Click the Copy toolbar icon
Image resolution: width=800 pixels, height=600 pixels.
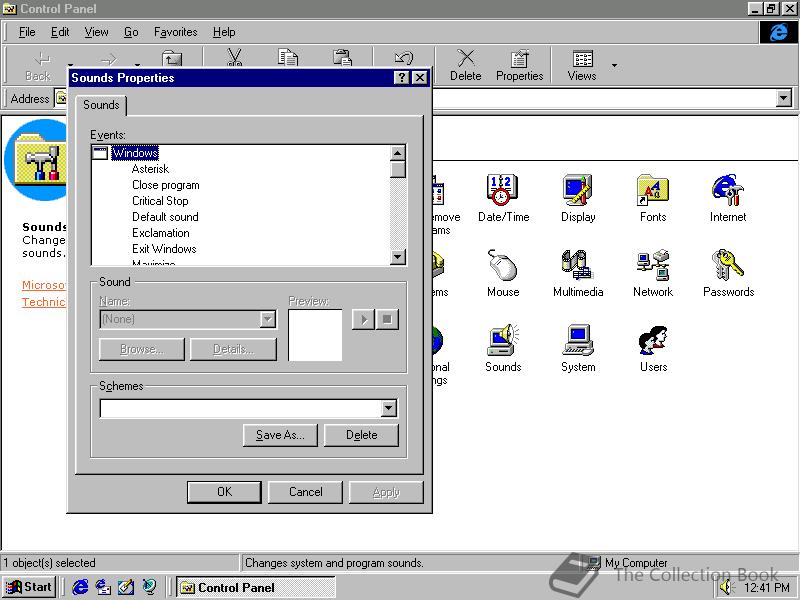tap(288, 58)
